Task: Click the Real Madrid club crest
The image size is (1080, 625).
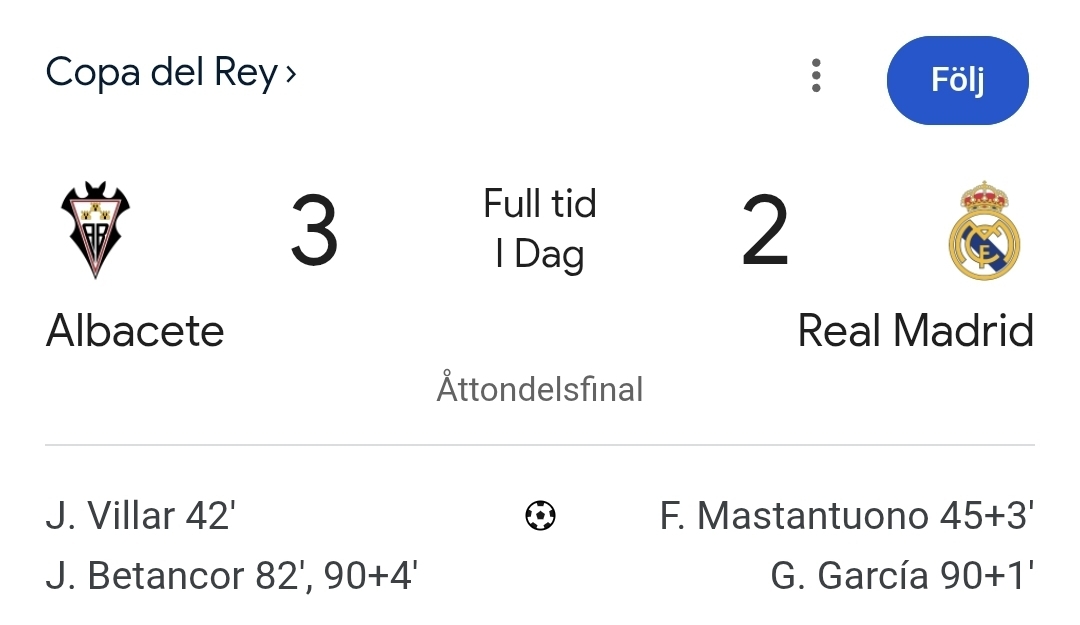Action: click(x=984, y=230)
